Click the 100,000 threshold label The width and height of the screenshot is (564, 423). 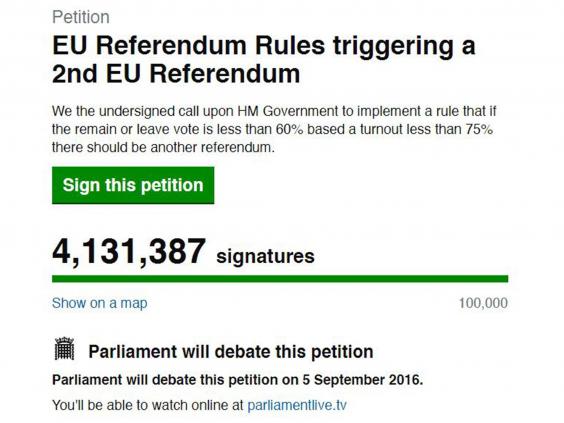tap(483, 303)
